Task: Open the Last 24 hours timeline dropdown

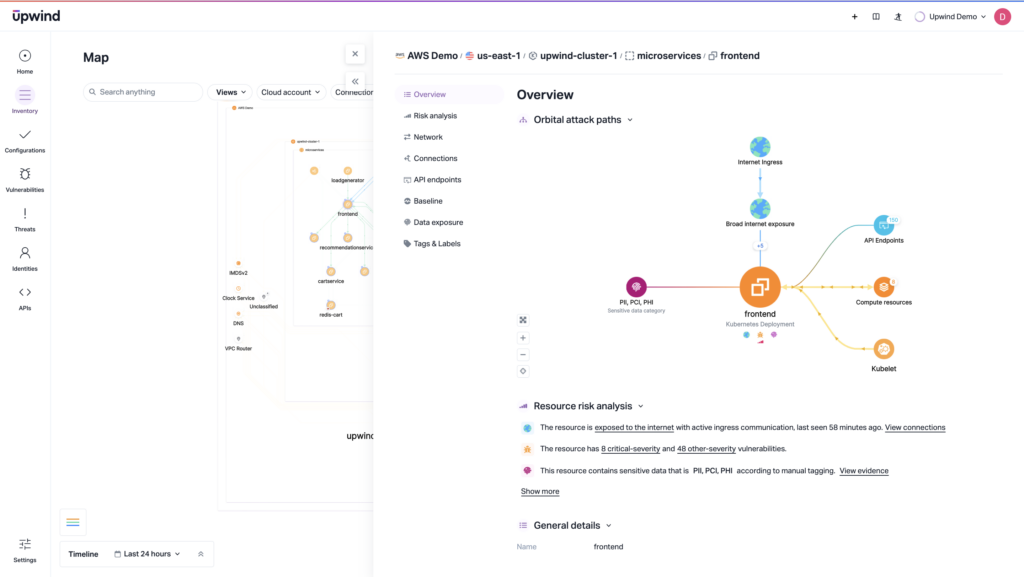Action: pos(148,554)
